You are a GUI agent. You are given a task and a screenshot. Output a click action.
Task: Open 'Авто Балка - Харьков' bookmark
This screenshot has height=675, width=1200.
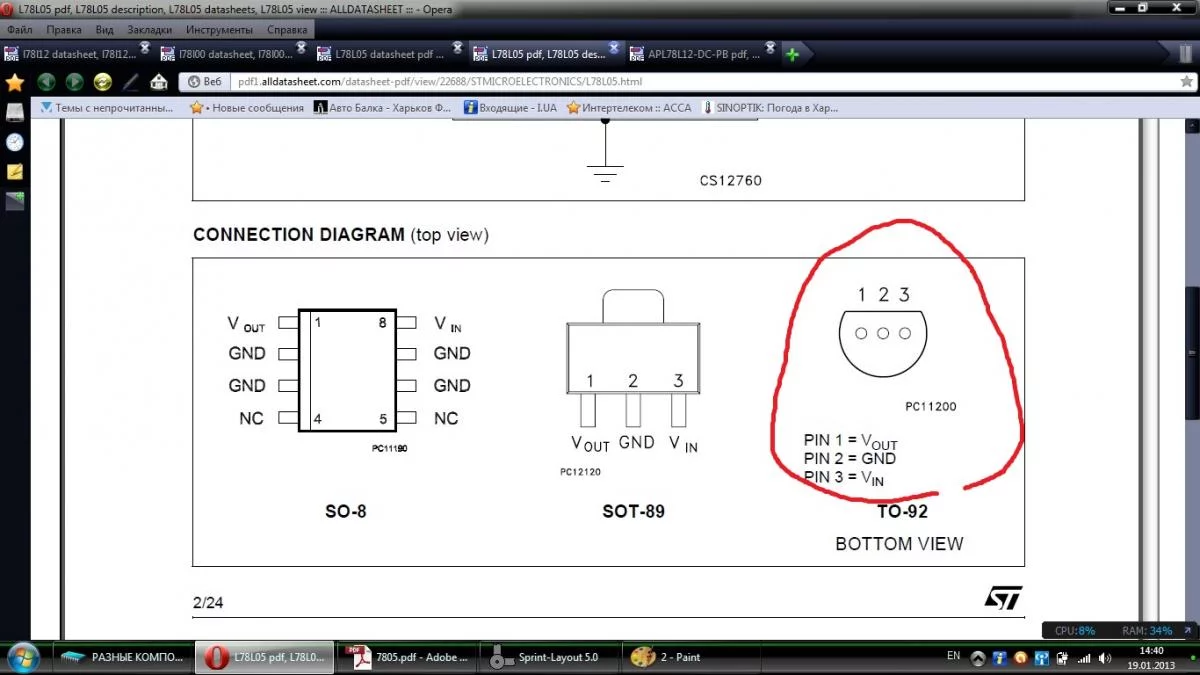coord(384,107)
